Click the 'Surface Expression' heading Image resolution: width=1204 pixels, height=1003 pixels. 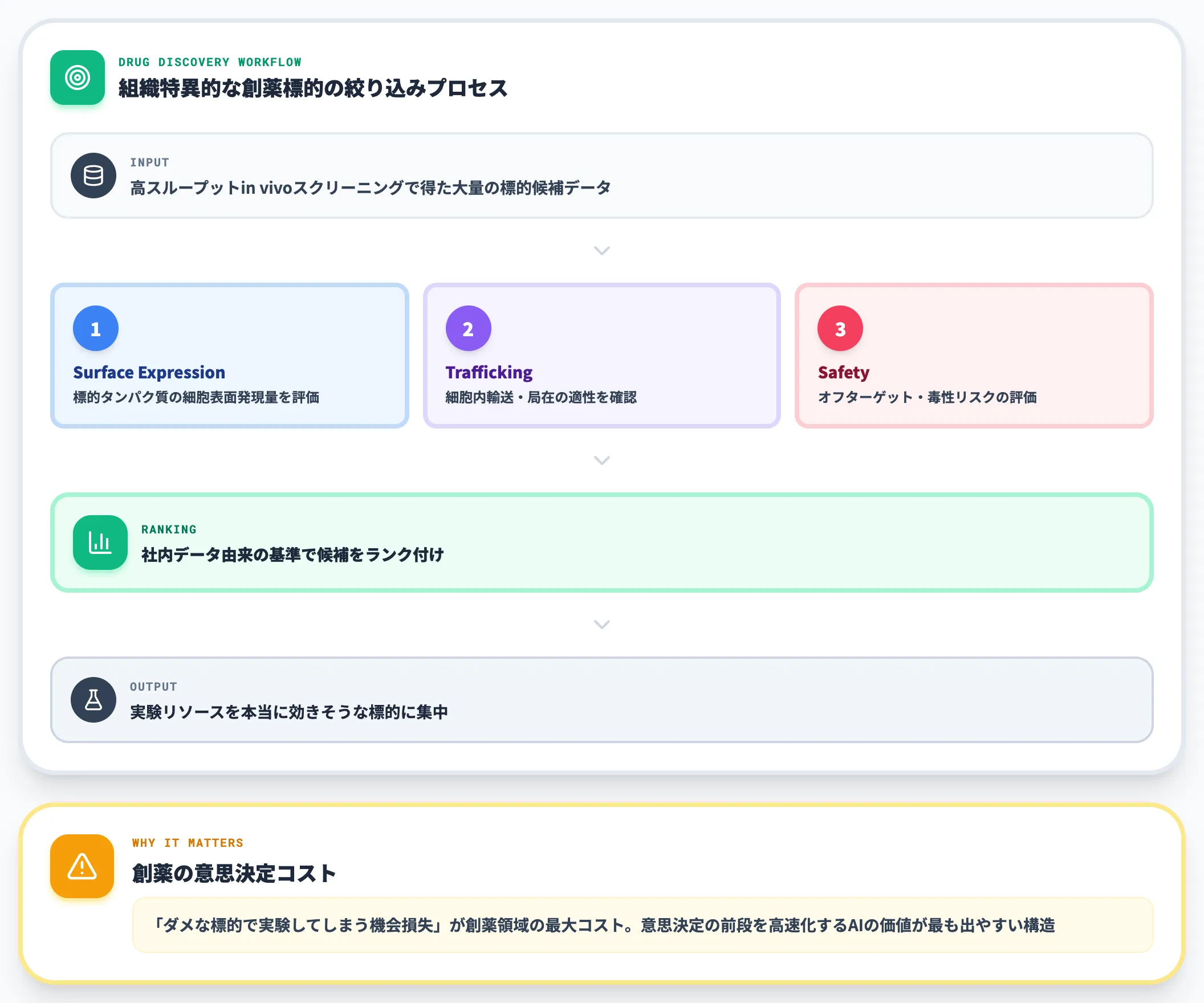(149, 373)
